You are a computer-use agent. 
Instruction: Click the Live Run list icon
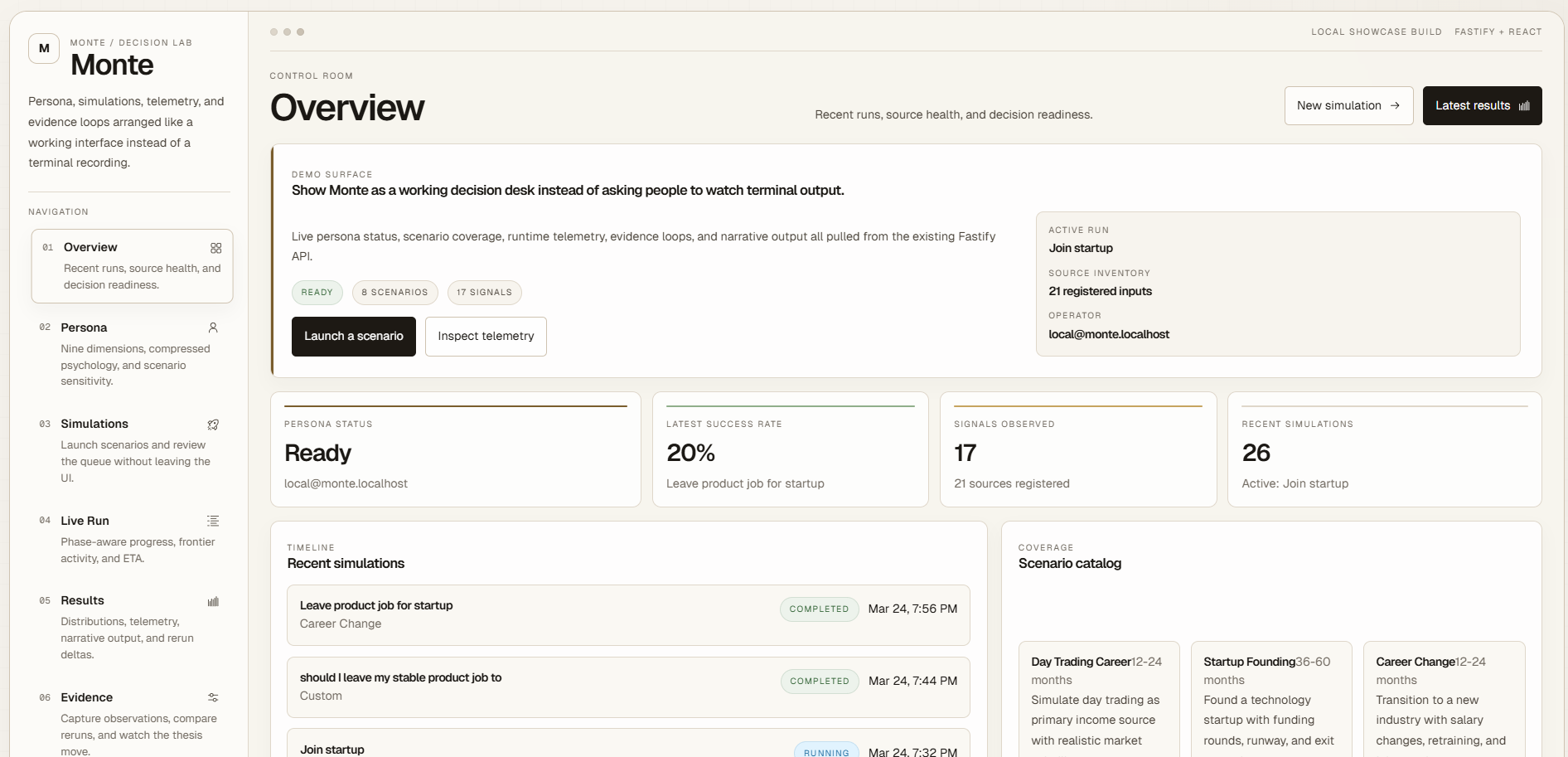click(x=213, y=521)
